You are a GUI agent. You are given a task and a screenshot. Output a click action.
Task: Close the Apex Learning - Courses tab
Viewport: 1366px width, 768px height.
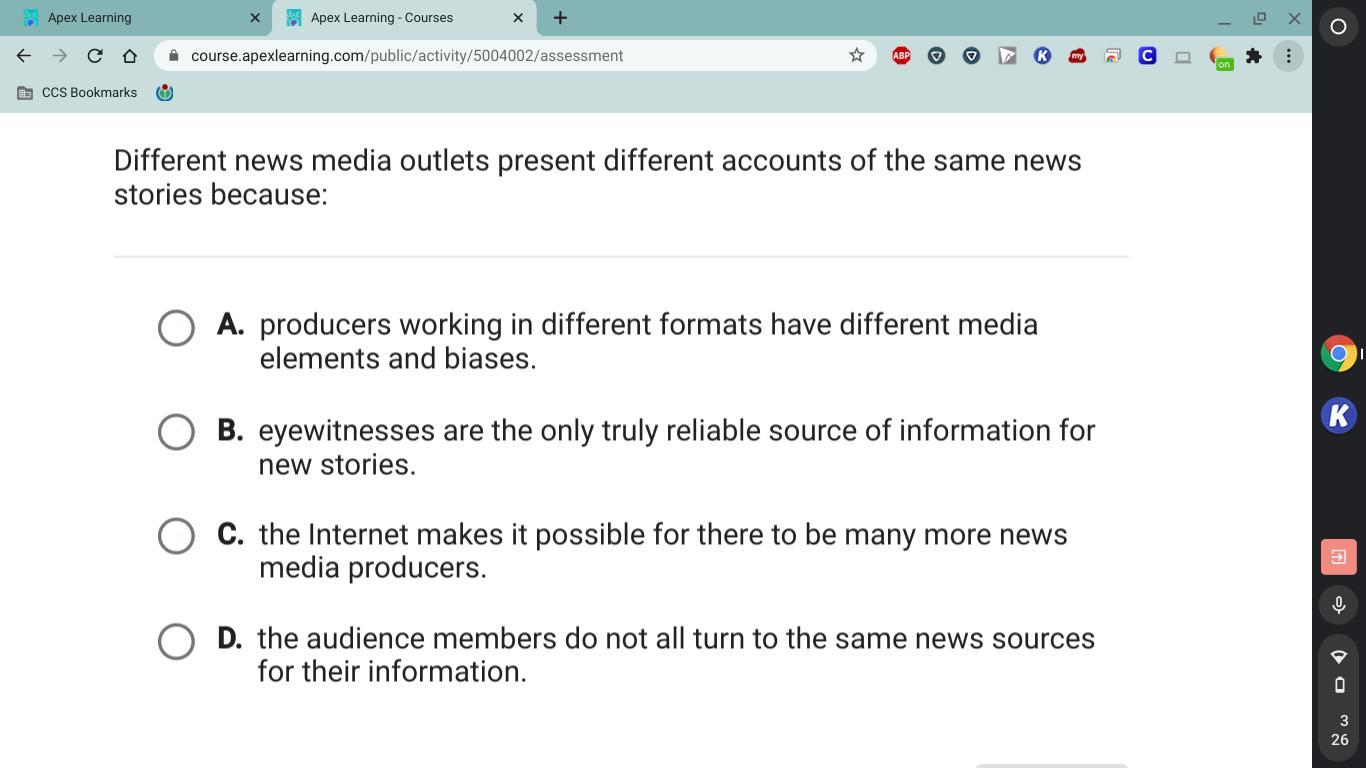coord(518,18)
